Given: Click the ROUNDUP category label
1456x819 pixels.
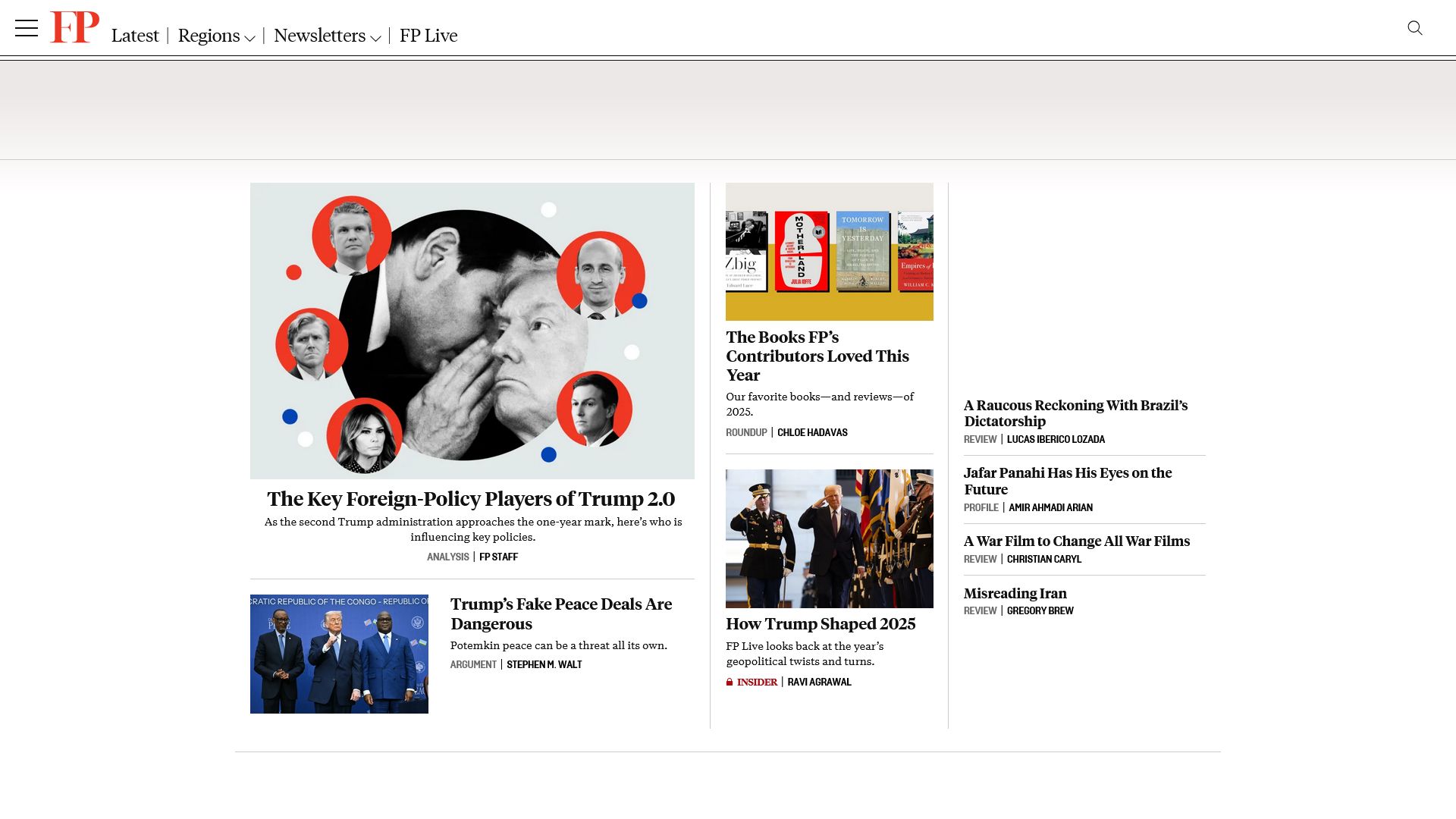Looking at the screenshot, I should pos(746,432).
